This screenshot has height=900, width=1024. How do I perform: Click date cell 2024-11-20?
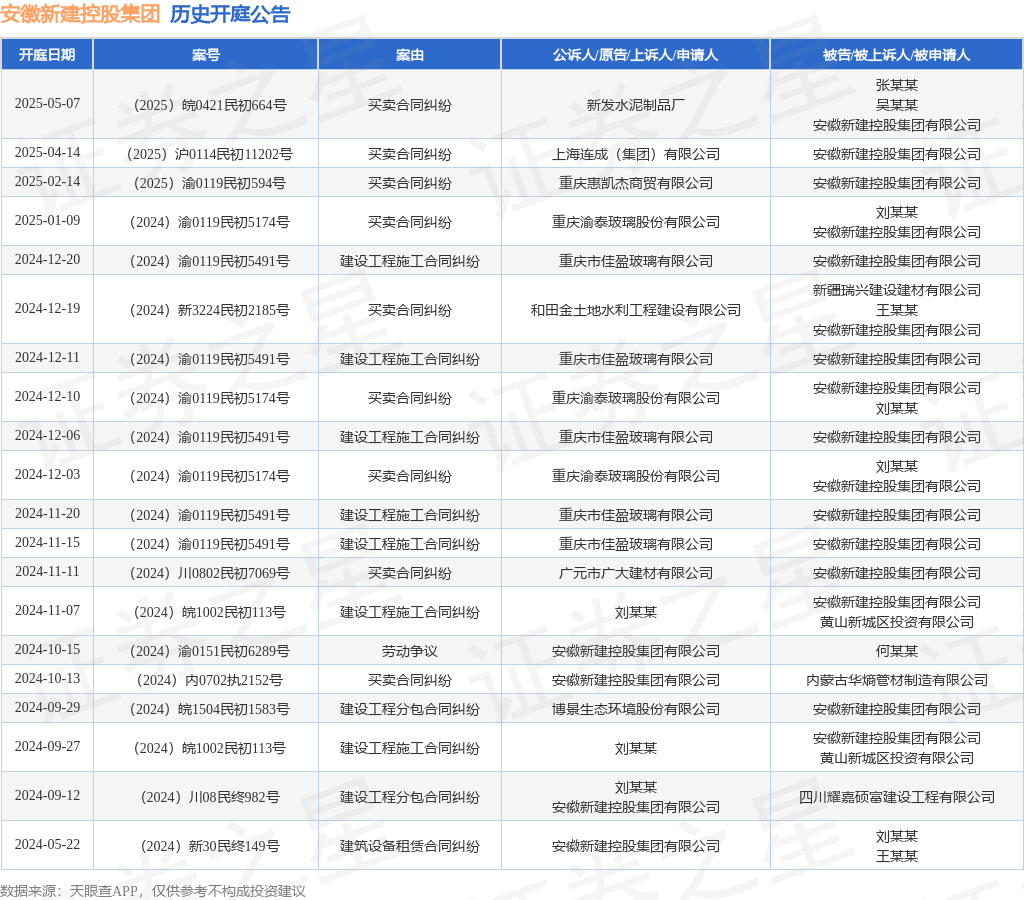tap(47, 514)
